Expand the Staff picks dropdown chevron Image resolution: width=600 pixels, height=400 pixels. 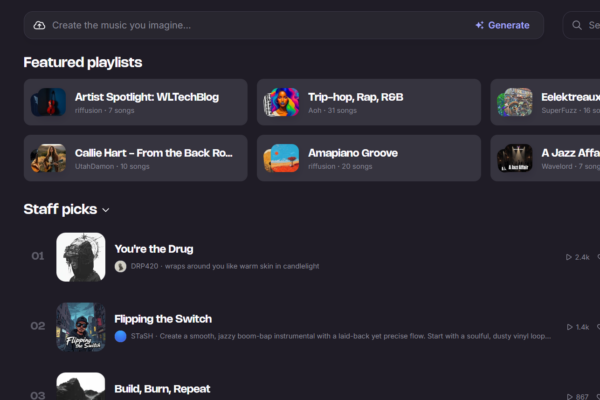106,210
